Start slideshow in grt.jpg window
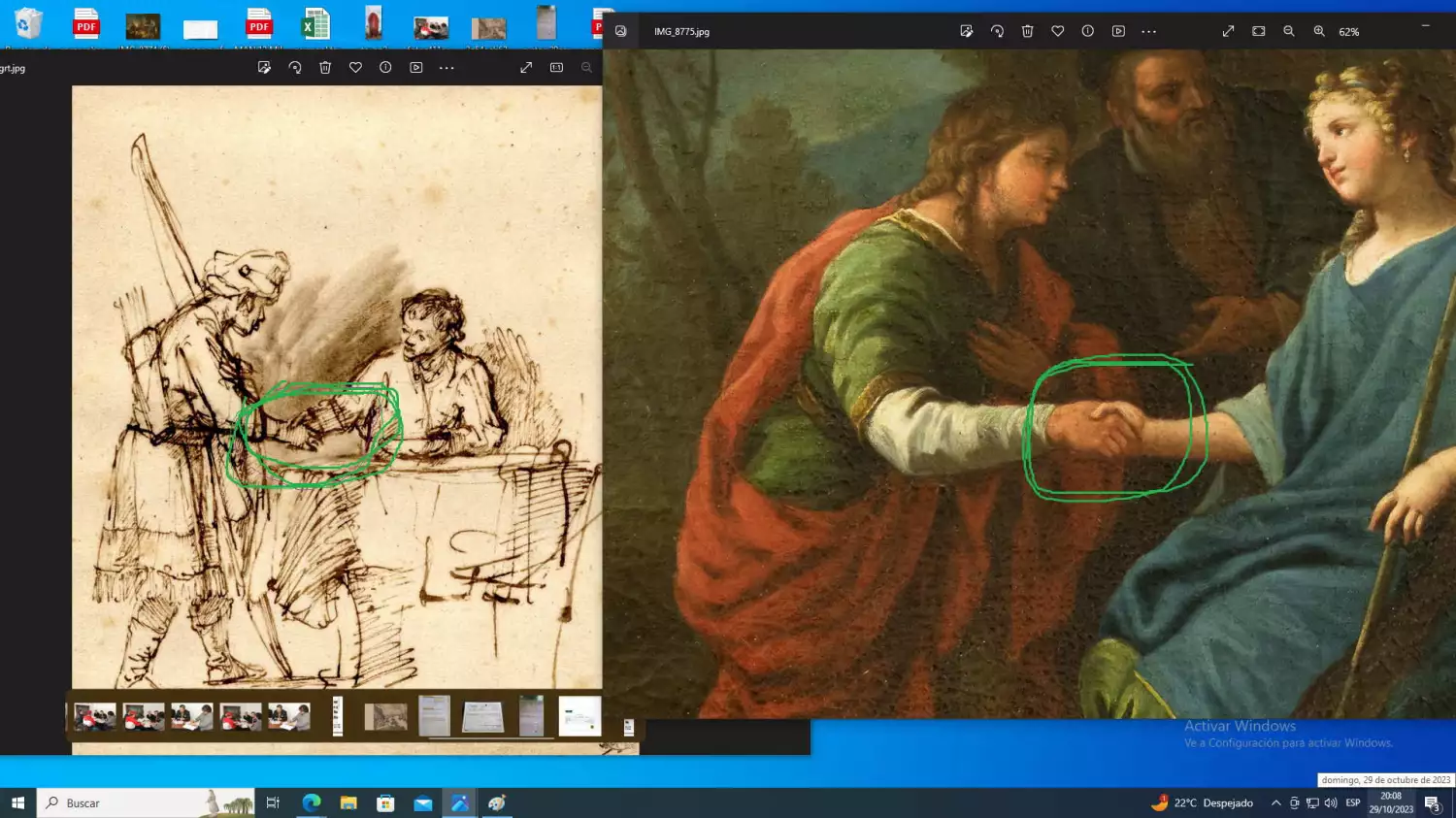Viewport: 1456px width, 818px height. pyautogui.click(x=416, y=68)
